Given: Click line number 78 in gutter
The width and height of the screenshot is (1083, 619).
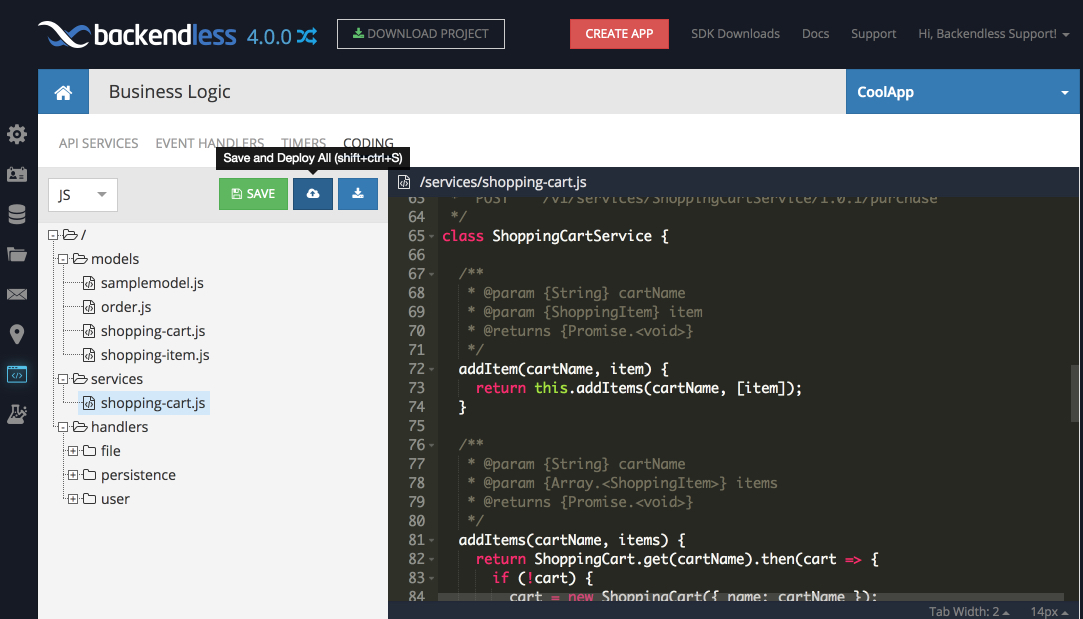Looking at the screenshot, I should point(416,483).
